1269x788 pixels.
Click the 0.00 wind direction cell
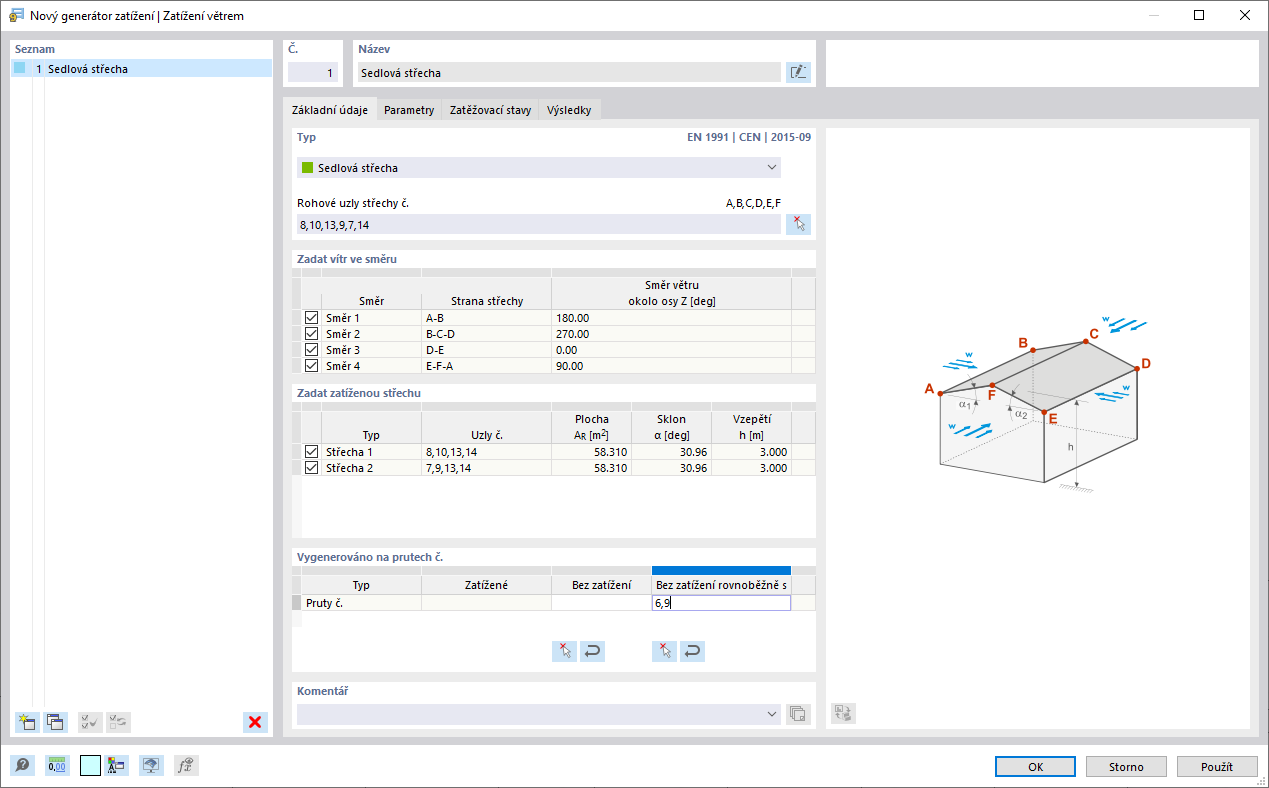[671, 350]
